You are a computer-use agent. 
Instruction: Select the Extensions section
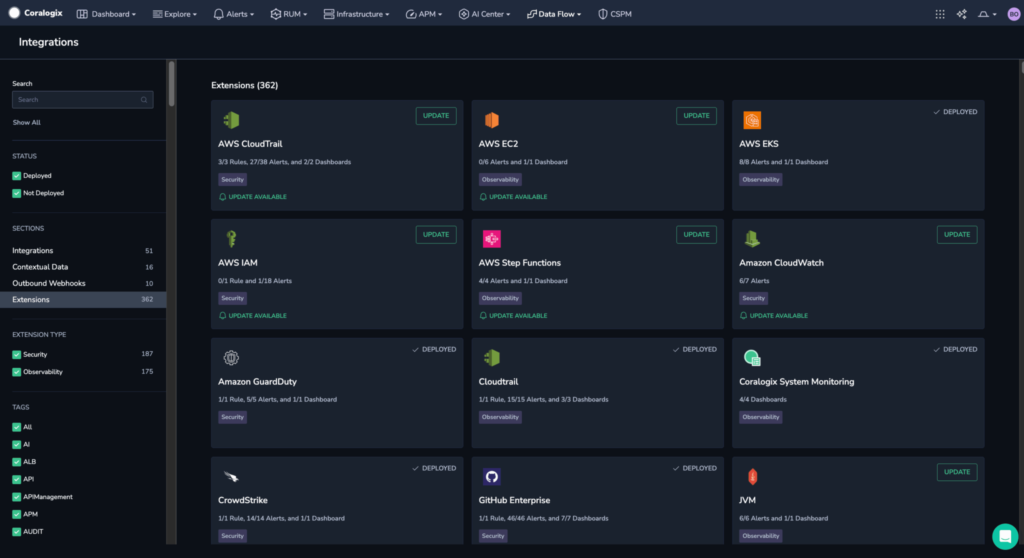[x=83, y=299]
